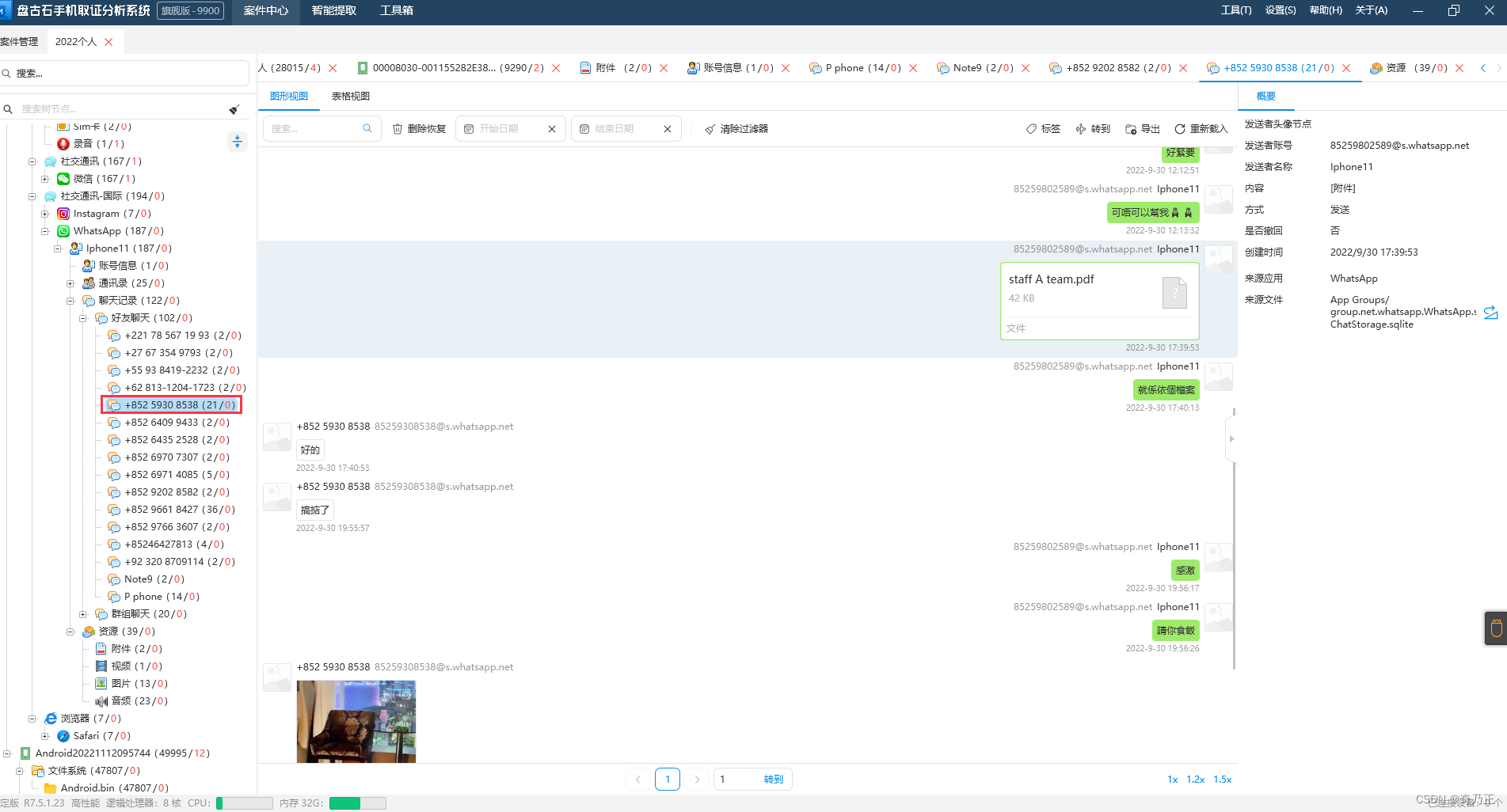The image size is (1507, 812).
Task: Click the 转到 page jump button
Action: tap(774, 780)
